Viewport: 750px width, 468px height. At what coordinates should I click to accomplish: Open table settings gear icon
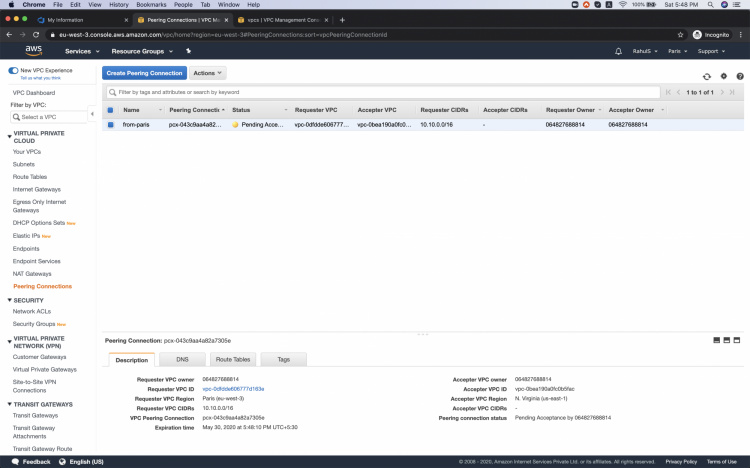tap(723, 75)
